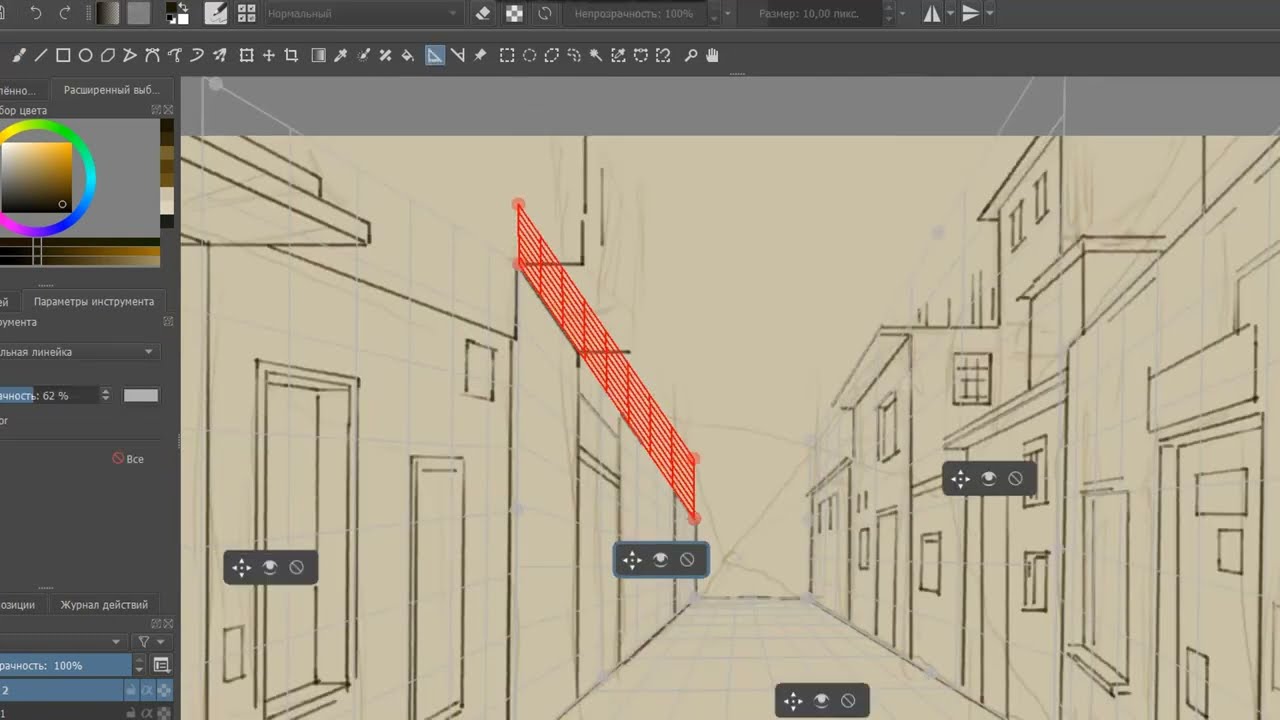The image size is (1280, 720).
Task: Toggle Horizontal Mirror tool
Action: [931, 13]
